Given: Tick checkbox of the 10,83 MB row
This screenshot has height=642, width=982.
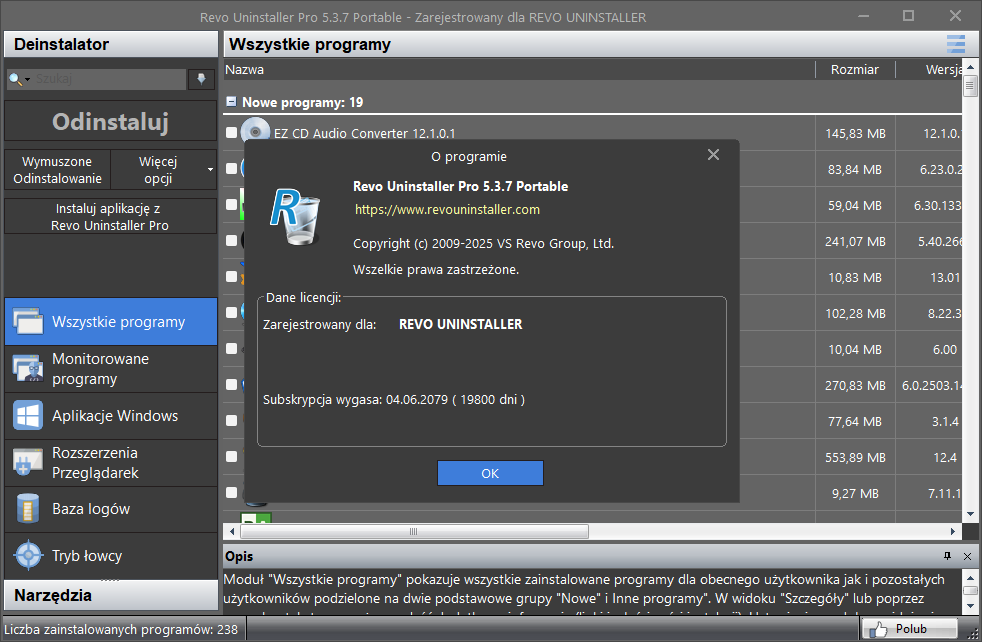Looking at the screenshot, I should pos(232,276).
